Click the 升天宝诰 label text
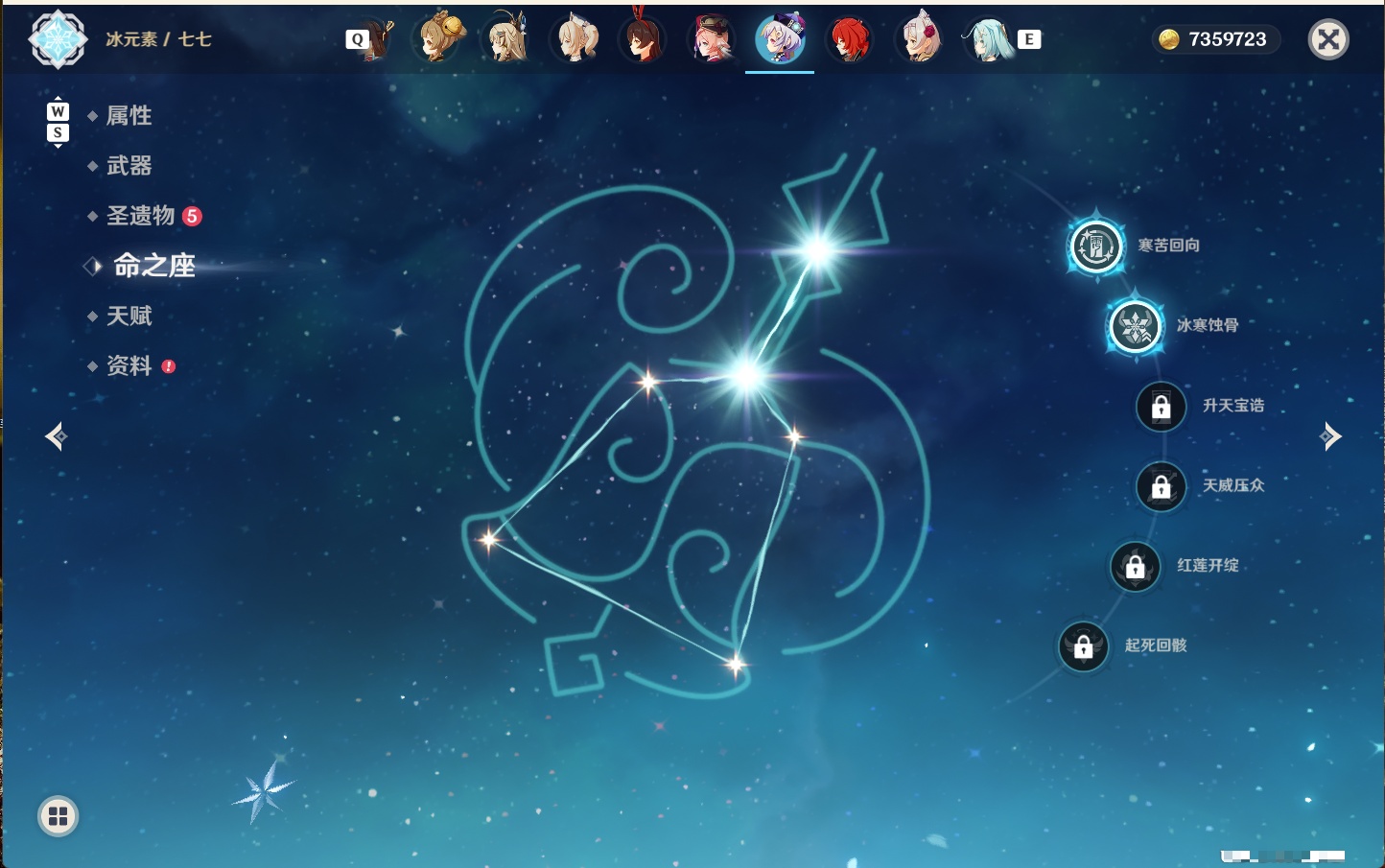Viewport: 1385px width, 868px height. 1233,406
